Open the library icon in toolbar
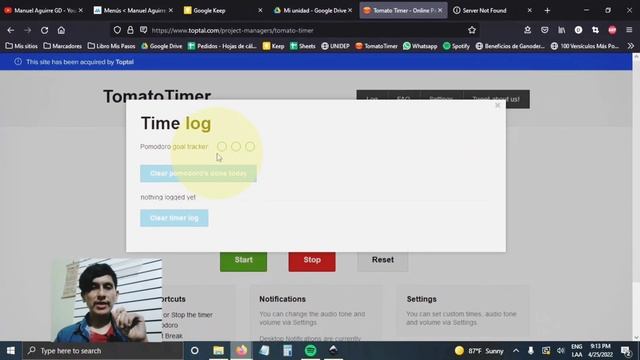 click(x=562, y=30)
